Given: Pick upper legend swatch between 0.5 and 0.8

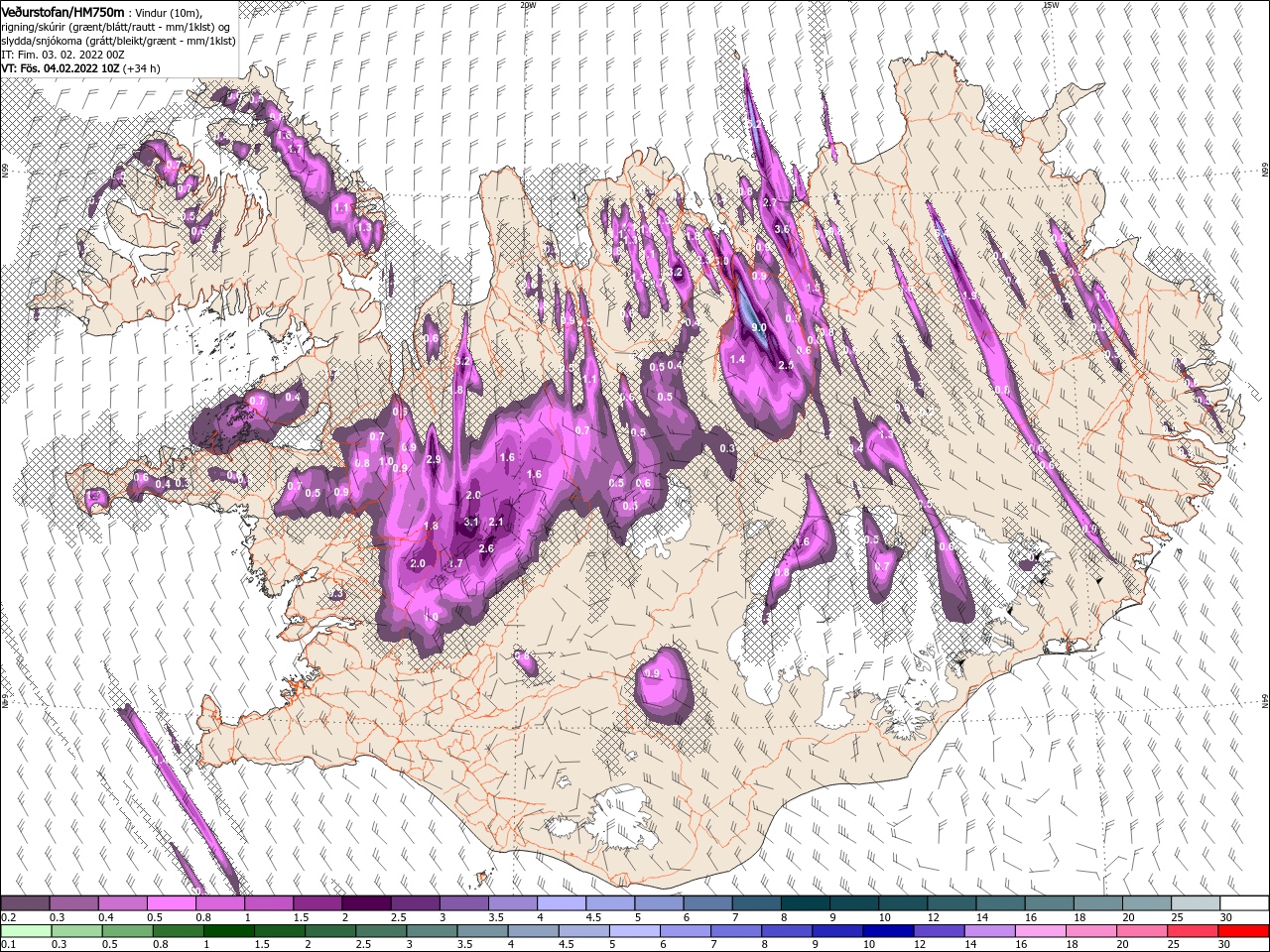Looking at the screenshot, I should (x=171, y=903).
